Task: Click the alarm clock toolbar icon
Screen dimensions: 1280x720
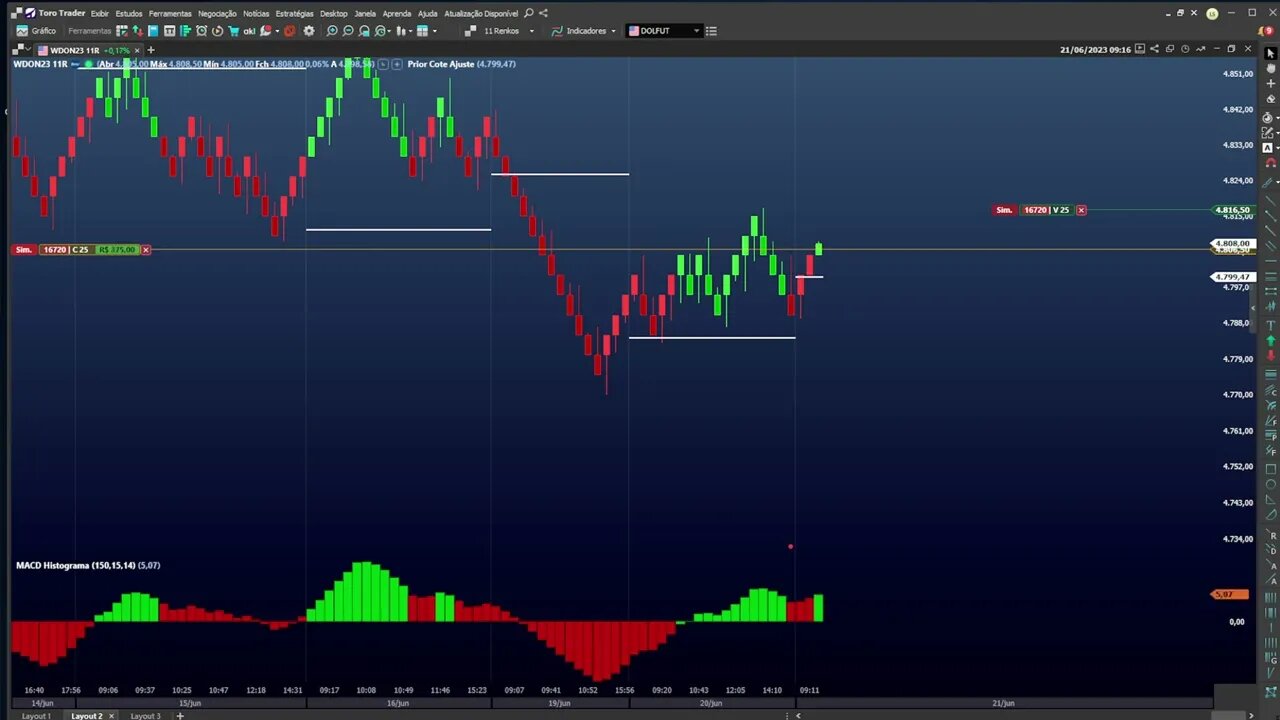Action: 201,31
